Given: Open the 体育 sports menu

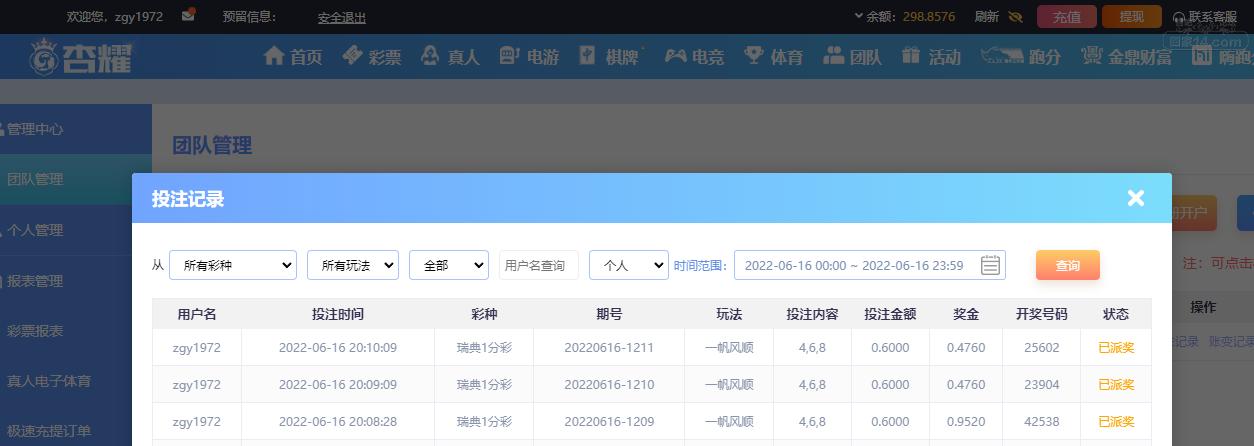Looking at the screenshot, I should 774,57.
